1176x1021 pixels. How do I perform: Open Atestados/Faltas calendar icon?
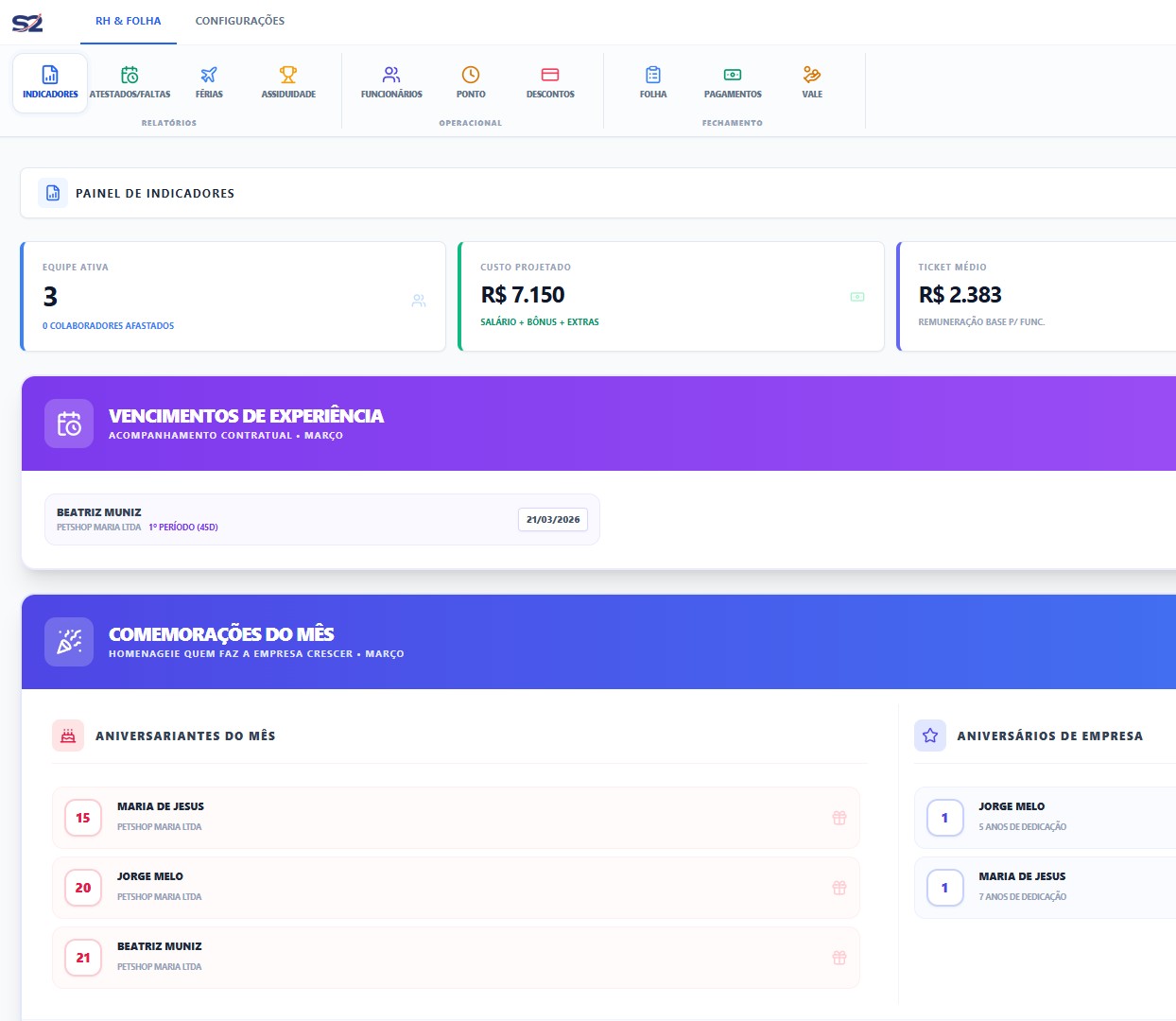point(130,75)
